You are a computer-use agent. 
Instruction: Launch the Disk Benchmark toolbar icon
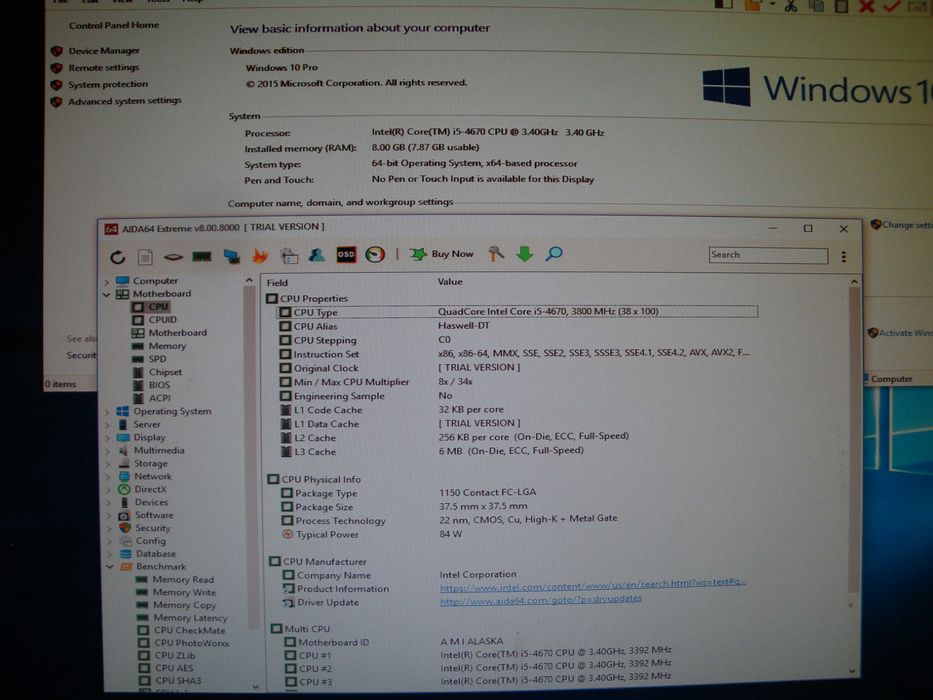coord(173,257)
